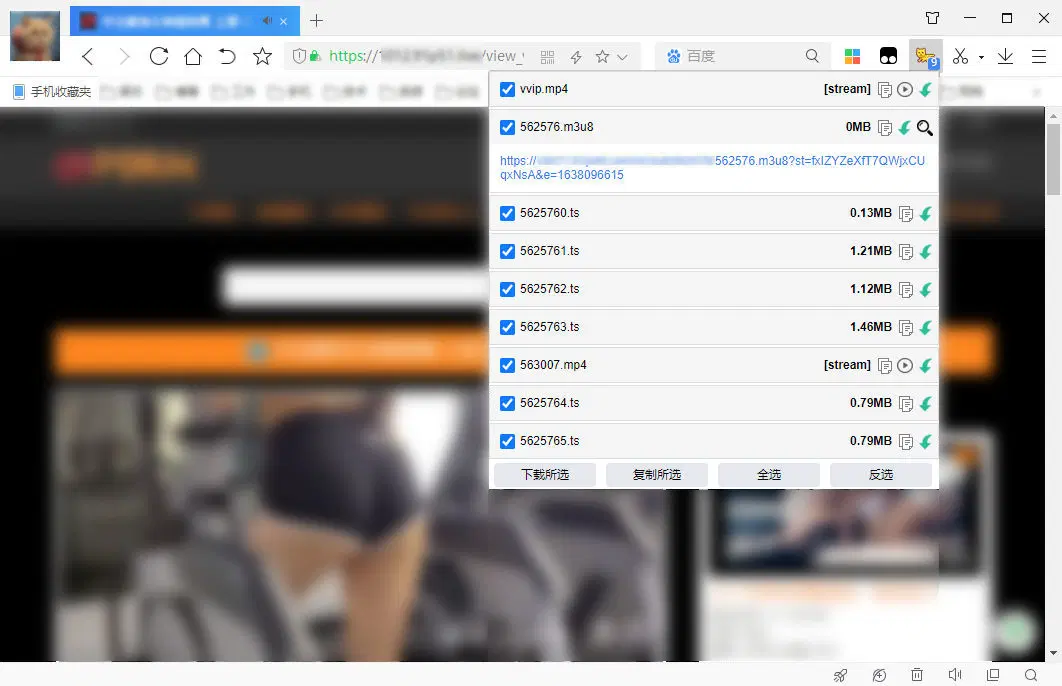Toggle the 5625765.ts checkbox
The height and width of the screenshot is (686, 1062).
(507, 442)
